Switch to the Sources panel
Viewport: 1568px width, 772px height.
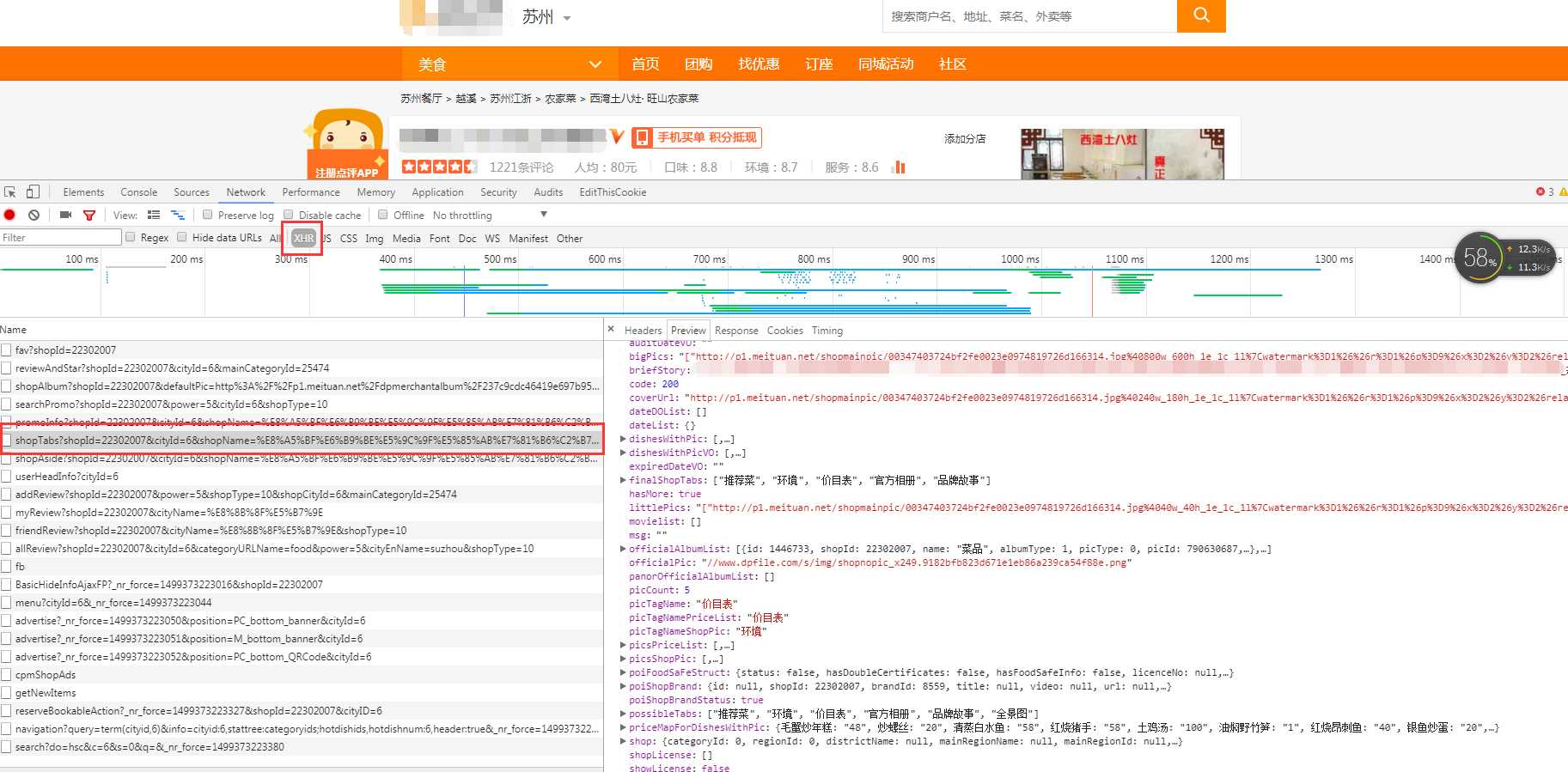coord(192,192)
